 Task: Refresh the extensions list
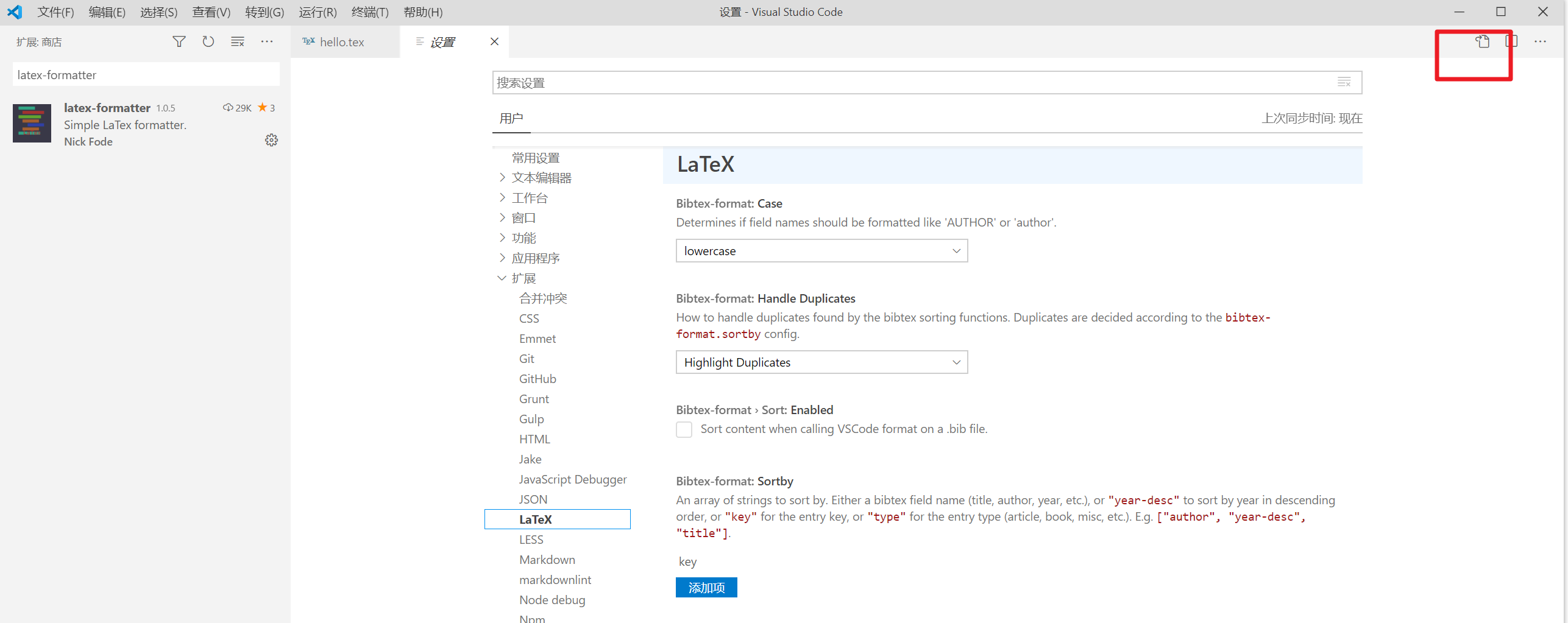coord(208,41)
